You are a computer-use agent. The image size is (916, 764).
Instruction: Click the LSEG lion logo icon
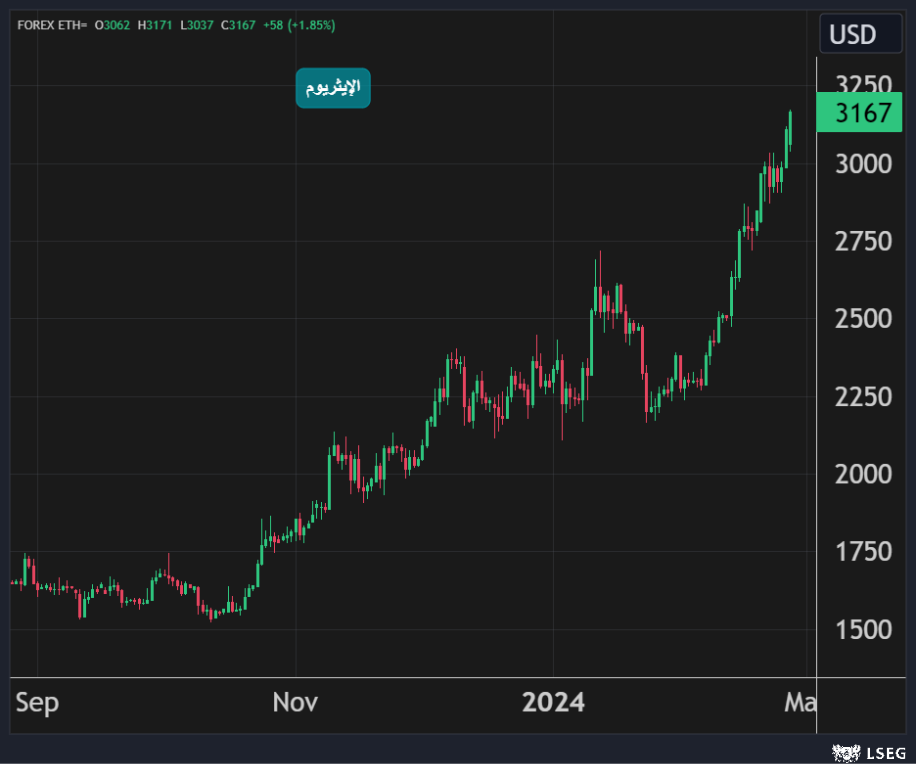coord(846,750)
